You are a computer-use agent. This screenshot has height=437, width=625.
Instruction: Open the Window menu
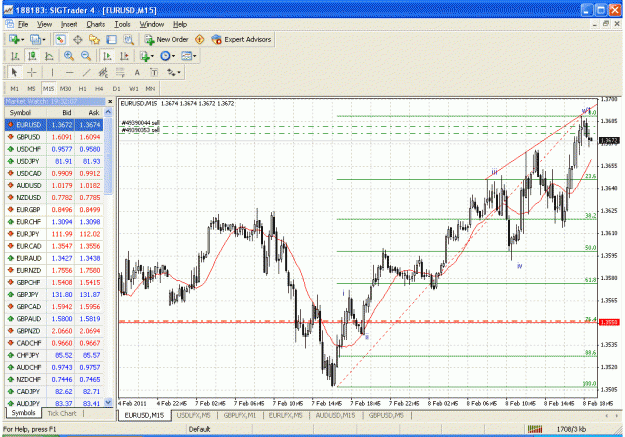click(x=152, y=24)
